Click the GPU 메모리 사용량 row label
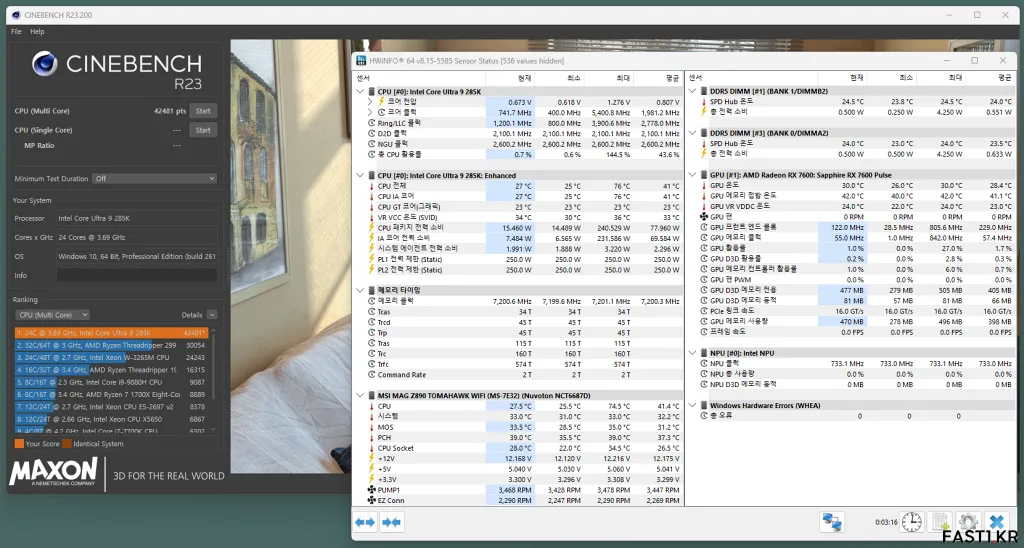This screenshot has height=548, width=1024. [x=739, y=321]
